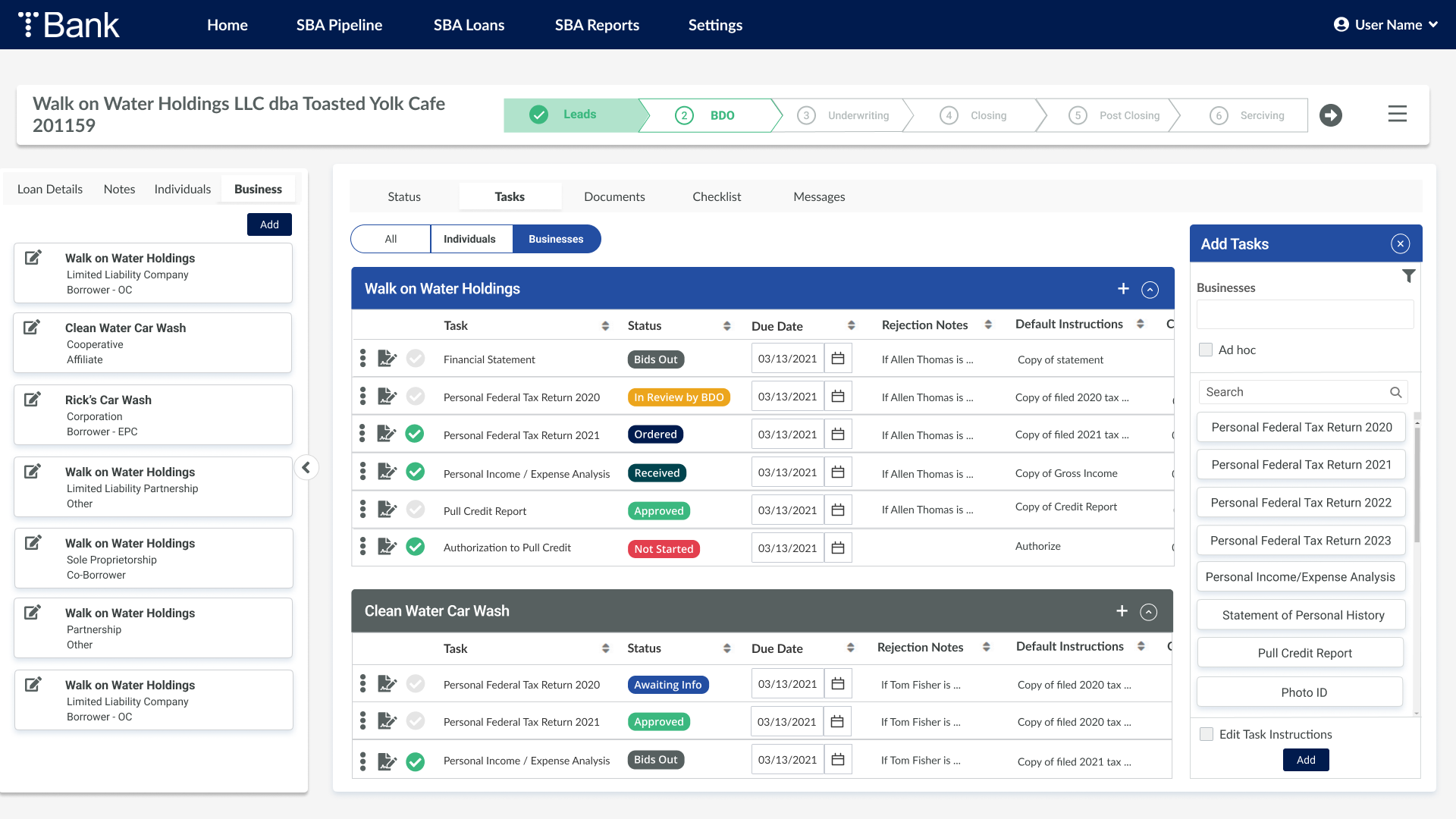
Task: Switch to the Documents tab
Action: pos(614,196)
